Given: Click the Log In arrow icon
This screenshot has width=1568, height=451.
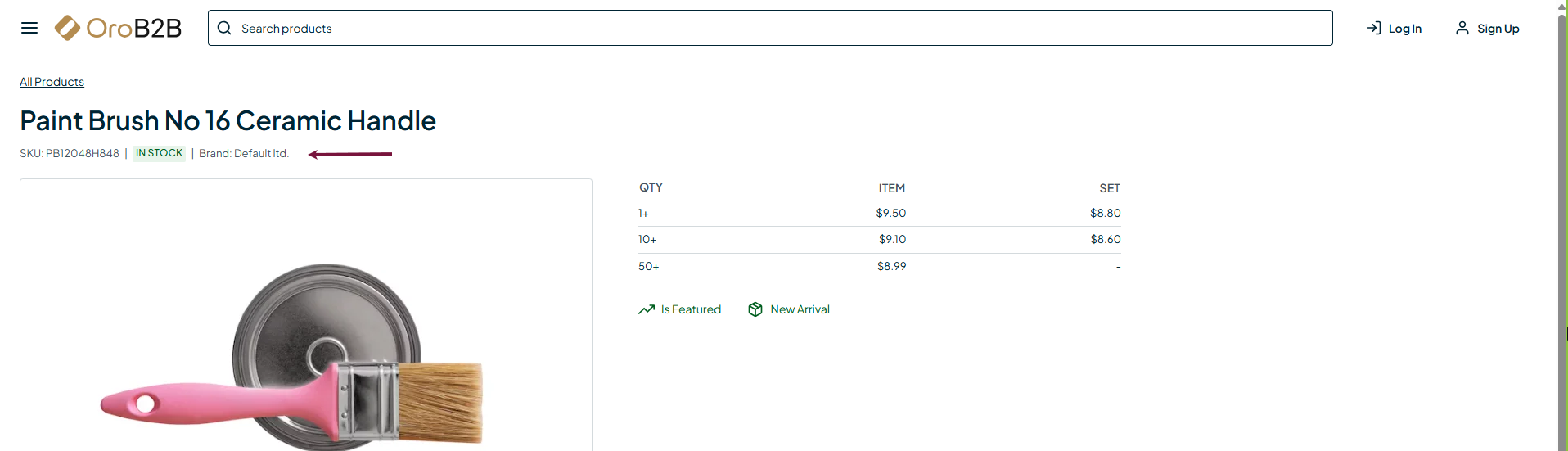Looking at the screenshot, I should (x=1374, y=28).
